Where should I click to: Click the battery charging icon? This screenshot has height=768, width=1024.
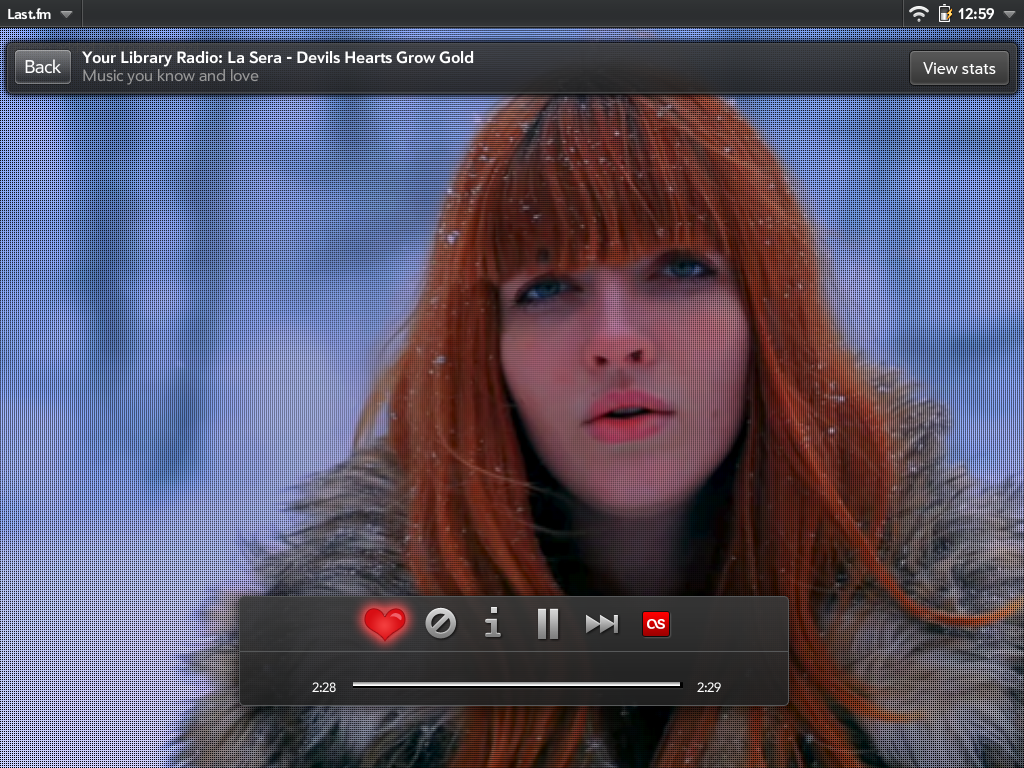(x=944, y=14)
